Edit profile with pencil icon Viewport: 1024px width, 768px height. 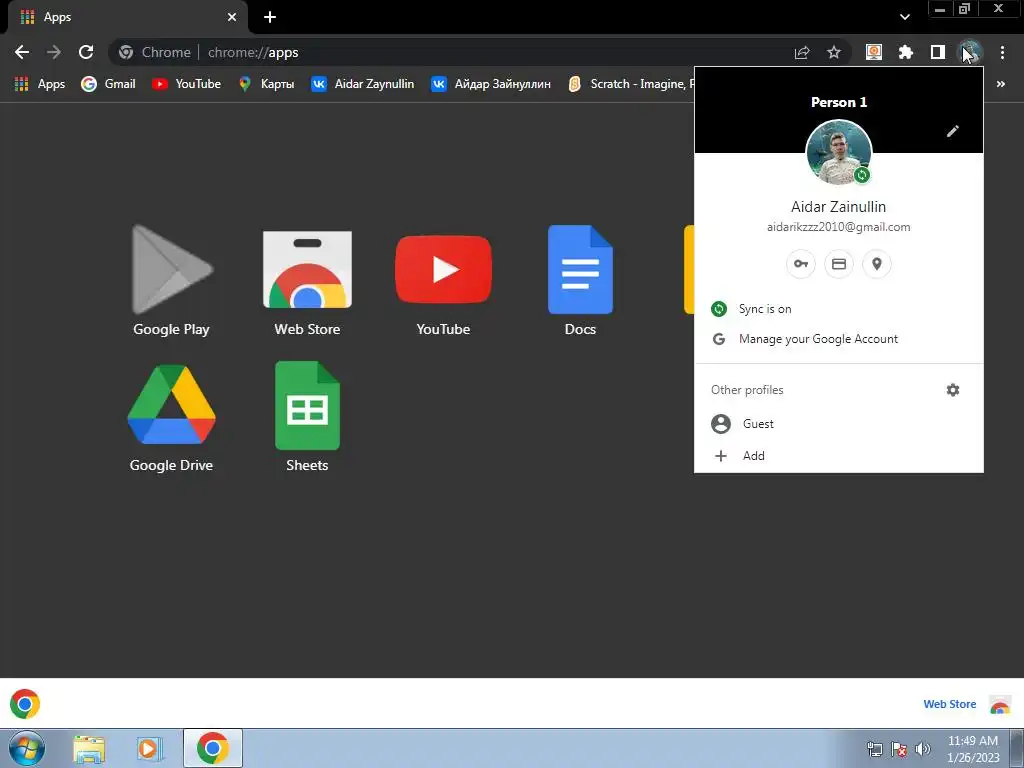953,131
